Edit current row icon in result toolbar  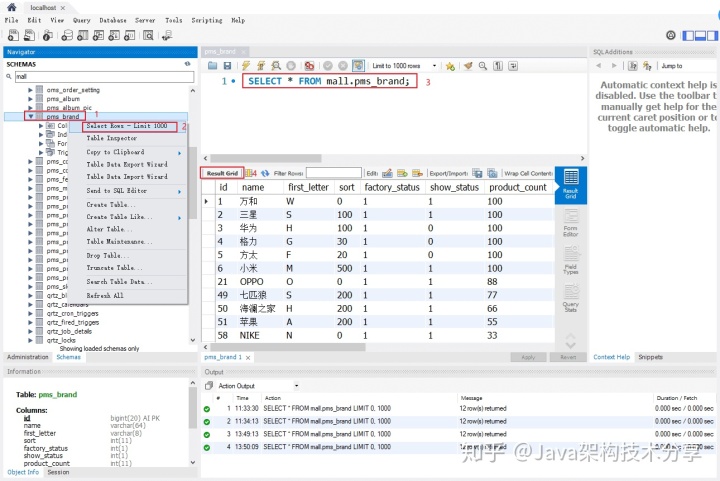(387, 173)
